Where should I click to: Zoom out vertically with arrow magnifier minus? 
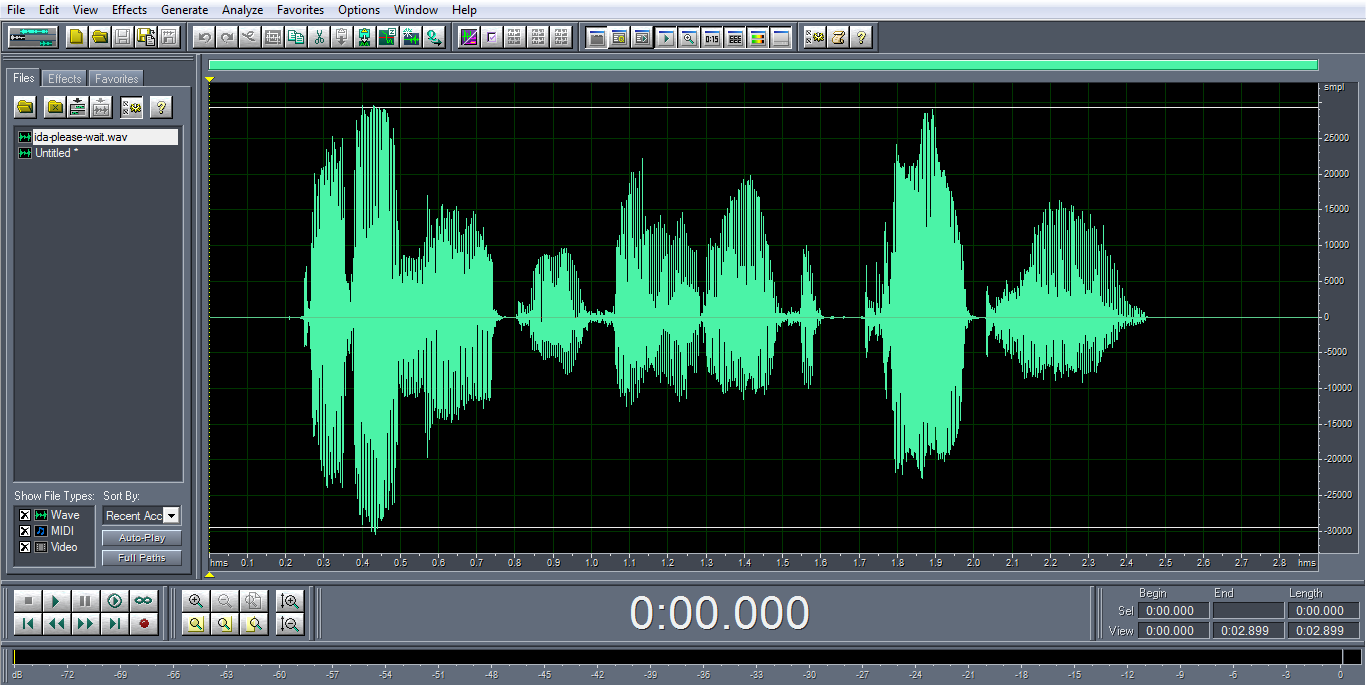[x=290, y=624]
